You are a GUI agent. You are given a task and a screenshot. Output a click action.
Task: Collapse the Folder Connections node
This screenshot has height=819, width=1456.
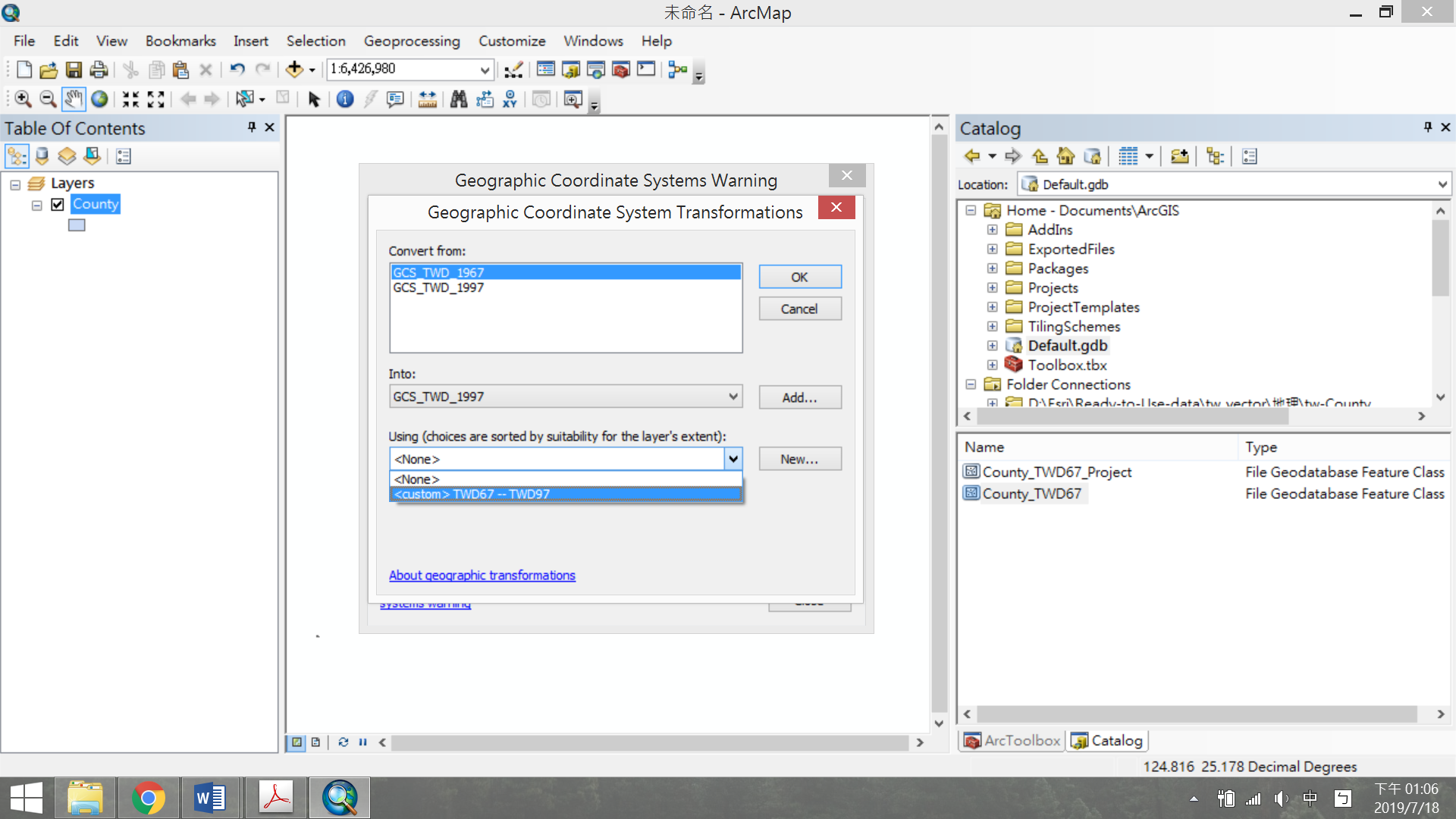pos(971,384)
